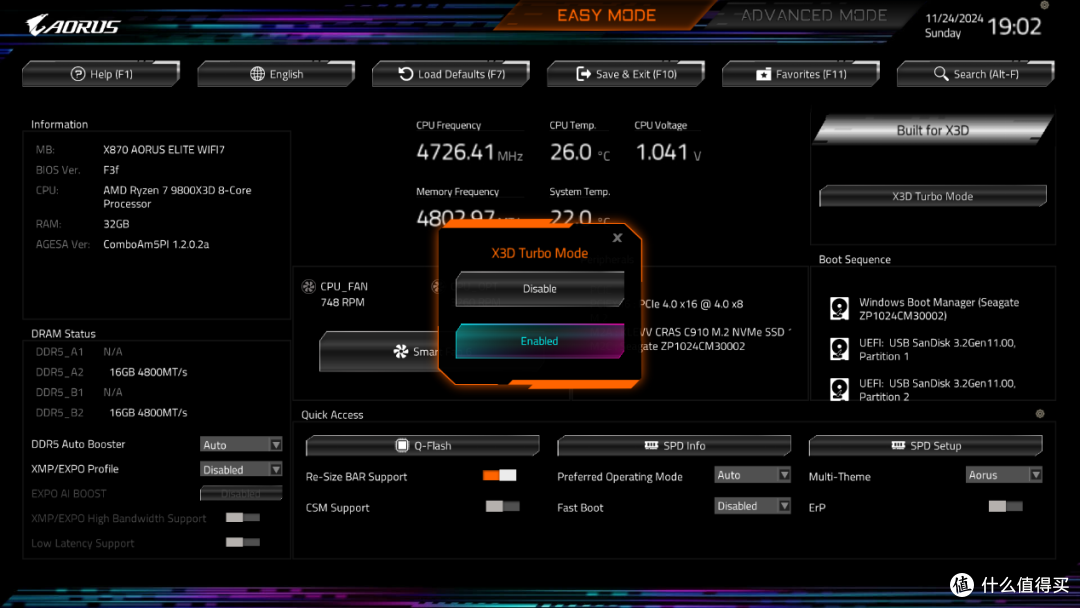Click the English language button
1080x608 pixels.
(x=276, y=74)
